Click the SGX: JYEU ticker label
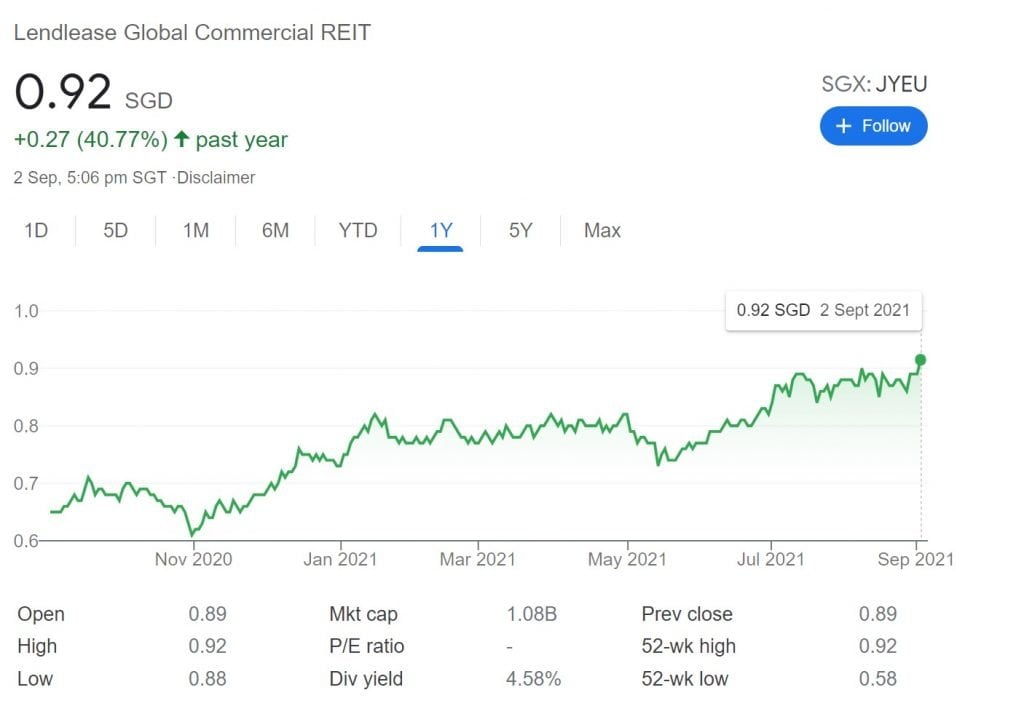 click(x=874, y=84)
